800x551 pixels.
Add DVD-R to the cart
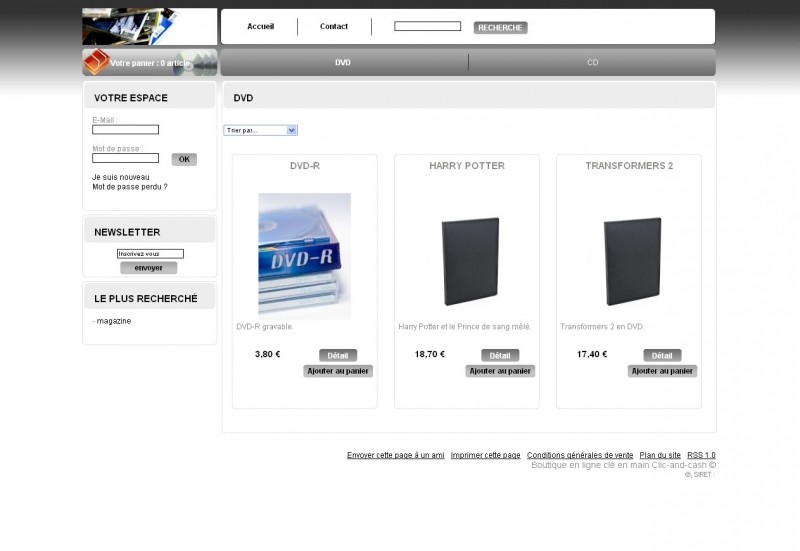(338, 371)
